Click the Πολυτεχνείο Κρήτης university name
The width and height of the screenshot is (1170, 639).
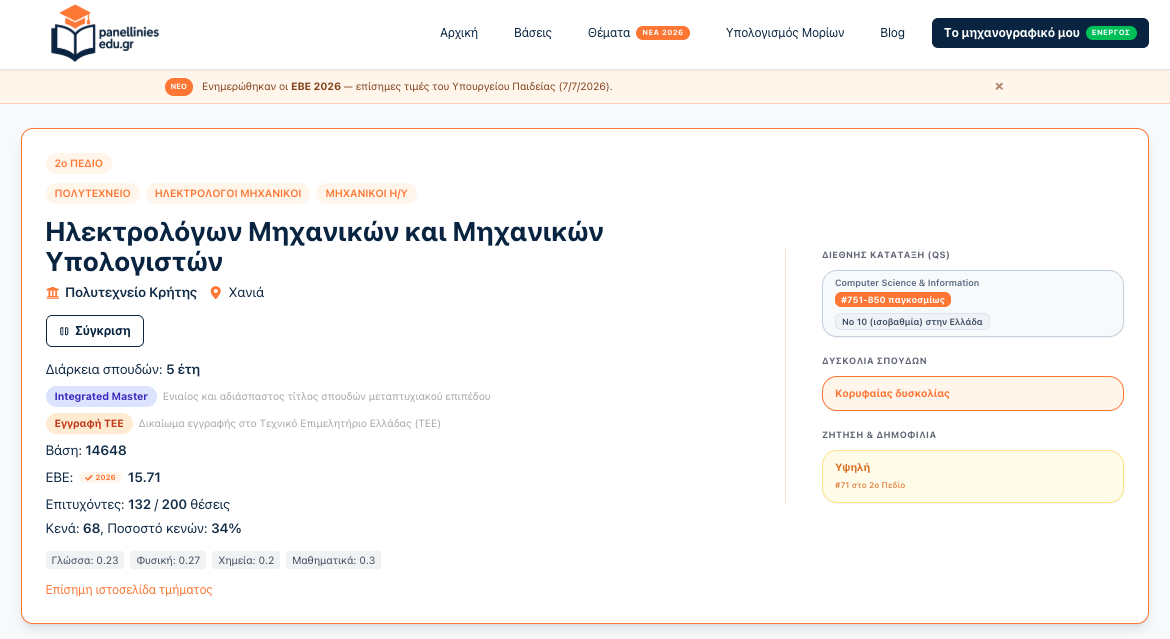131,293
